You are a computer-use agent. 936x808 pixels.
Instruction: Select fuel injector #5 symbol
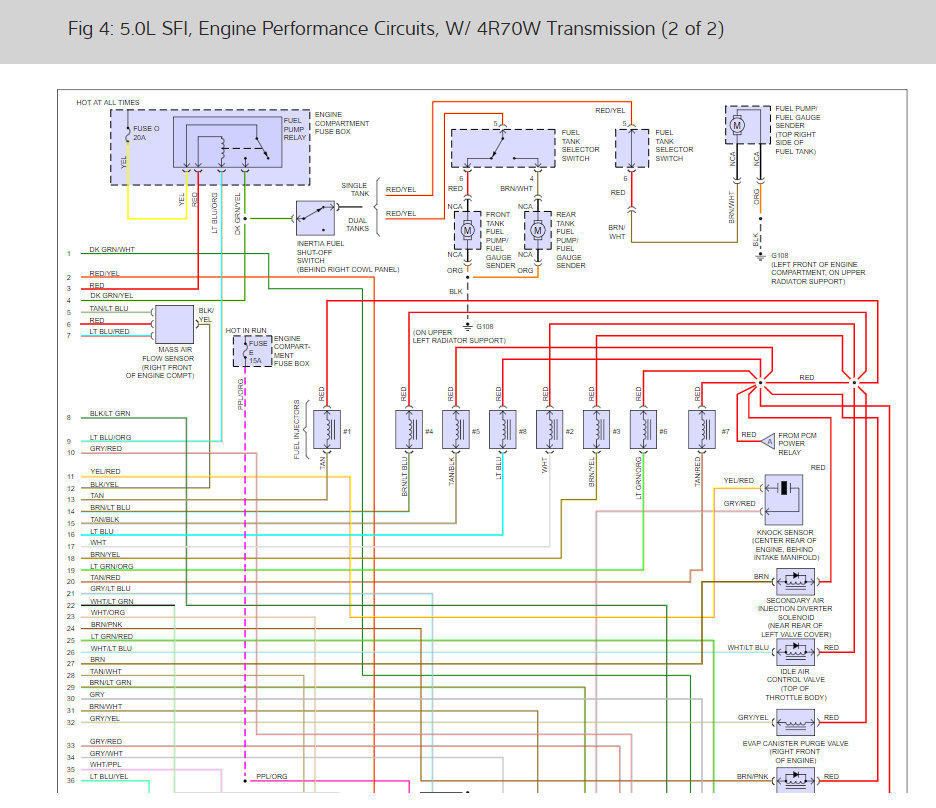pos(456,430)
